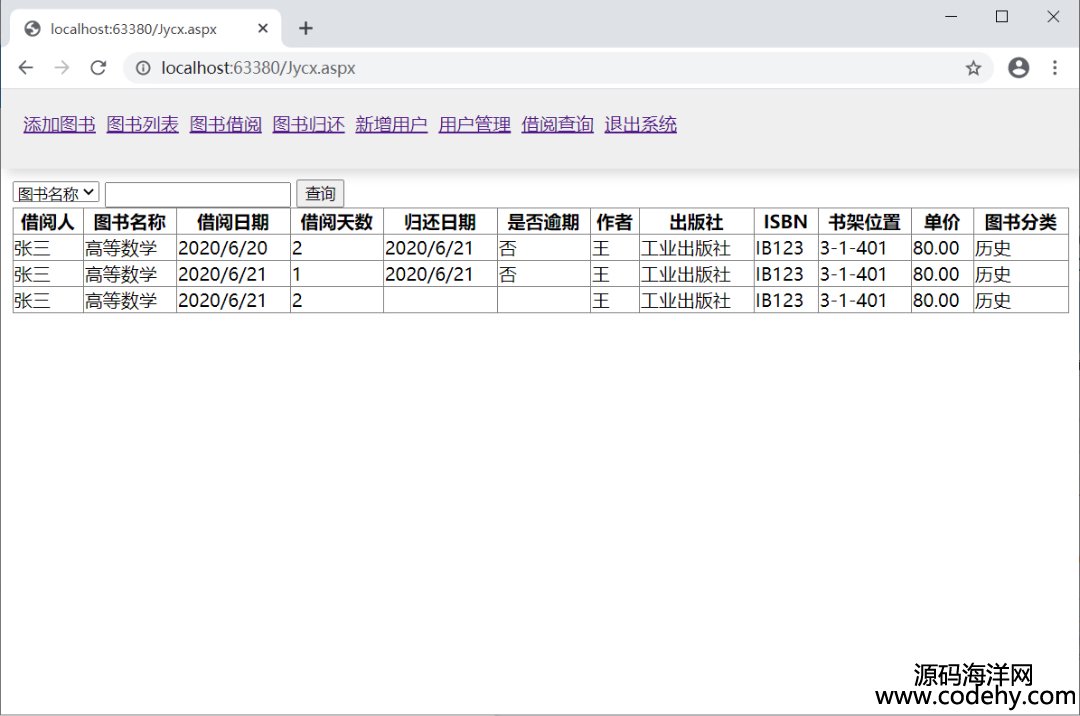This screenshot has width=1080, height=716.
Task: Open 用户管理 in the navigation
Action: pos(474,125)
